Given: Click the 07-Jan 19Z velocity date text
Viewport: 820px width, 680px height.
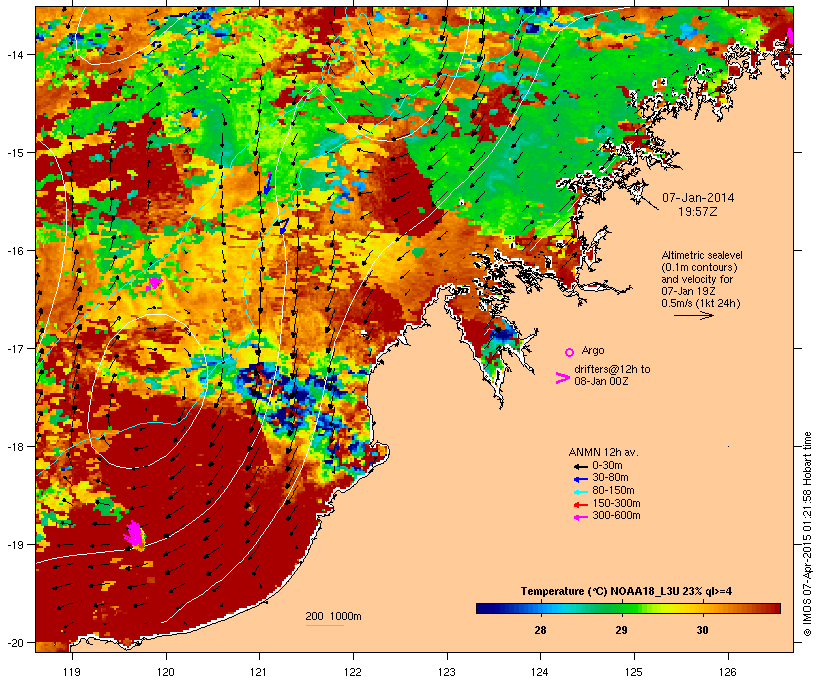Looking at the screenshot, I should [688, 291].
